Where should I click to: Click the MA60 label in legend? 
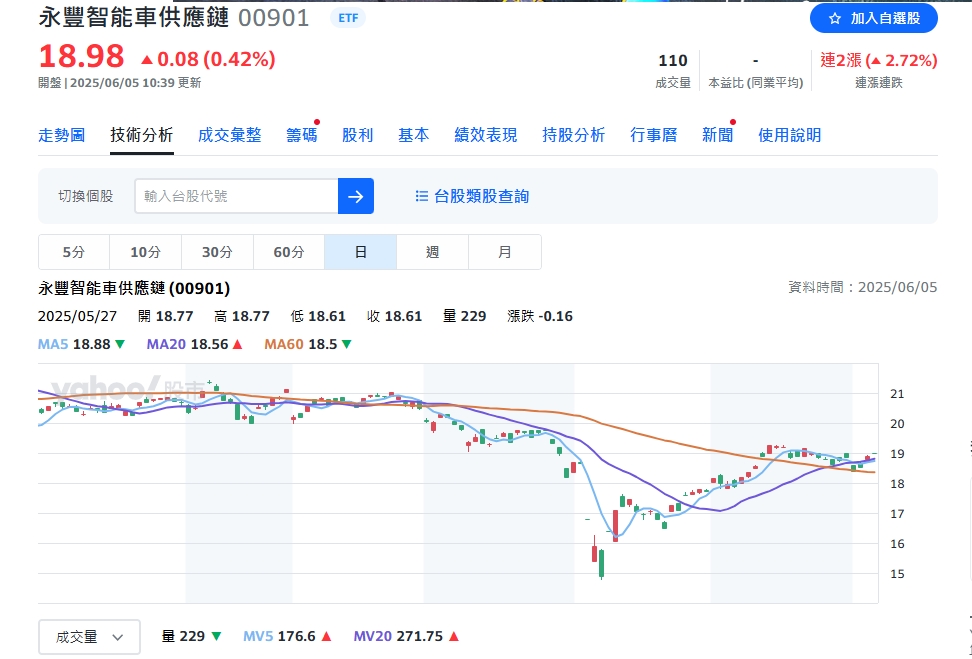coord(284,344)
